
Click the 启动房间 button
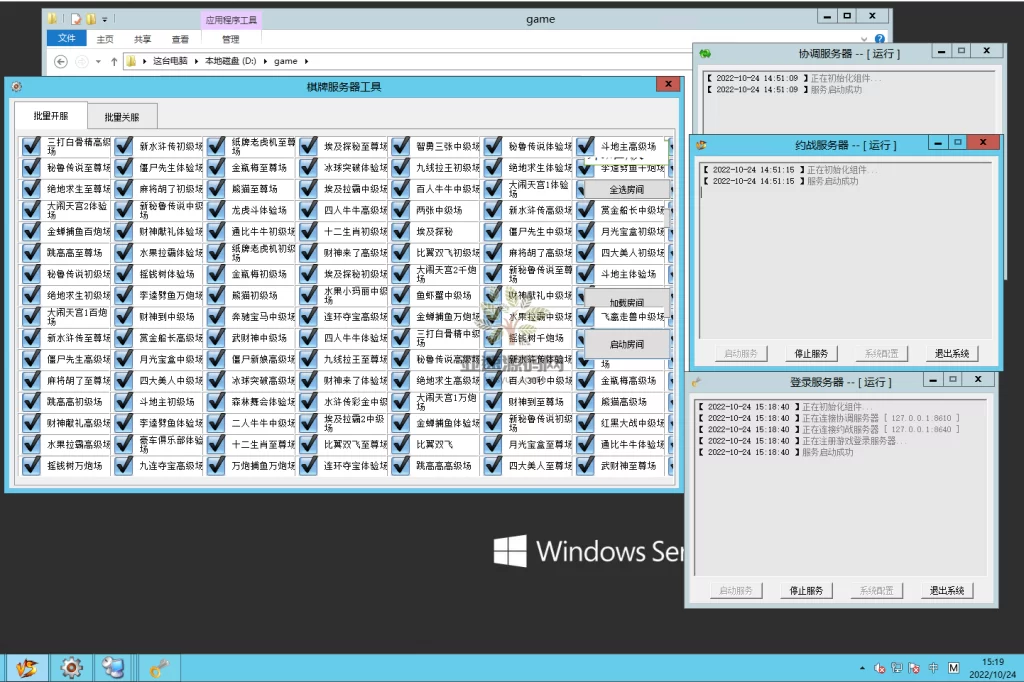tap(626, 344)
